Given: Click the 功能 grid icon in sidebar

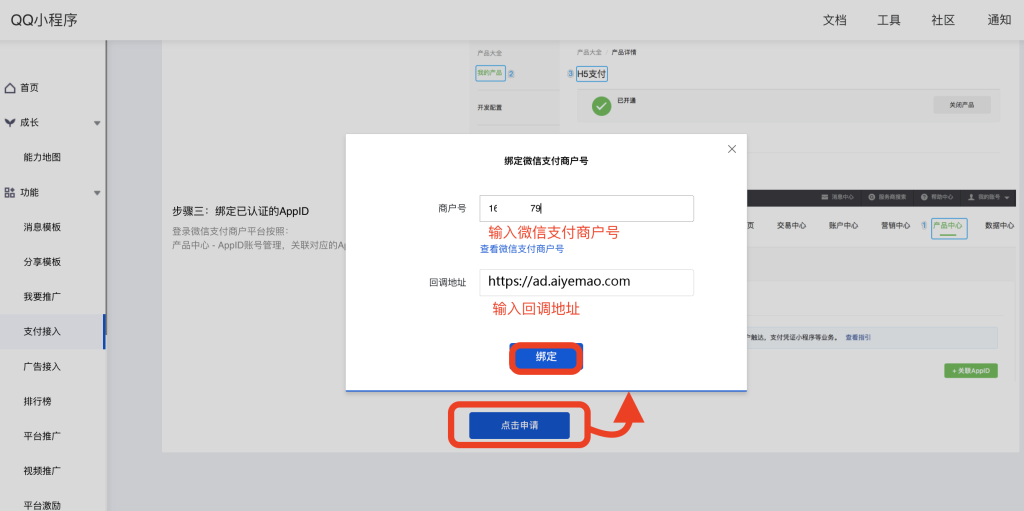Looking at the screenshot, I should tap(10, 192).
